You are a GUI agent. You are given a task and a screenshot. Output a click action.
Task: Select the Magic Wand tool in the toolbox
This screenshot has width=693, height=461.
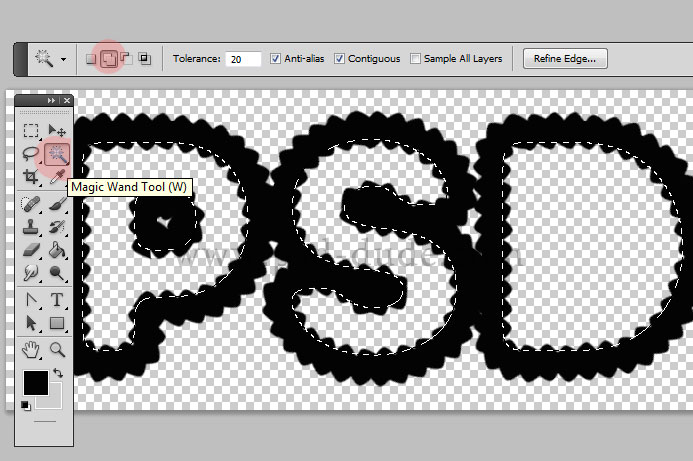point(57,154)
